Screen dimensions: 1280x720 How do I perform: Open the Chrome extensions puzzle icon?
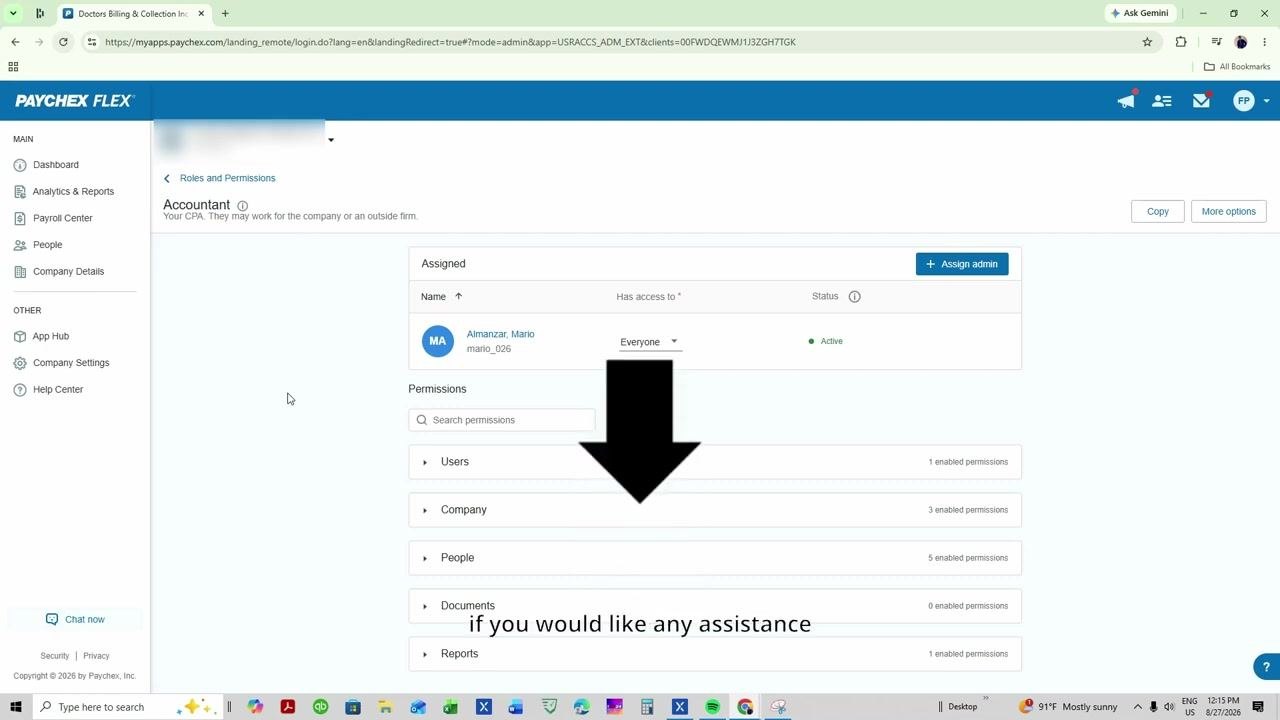coord(1181,42)
